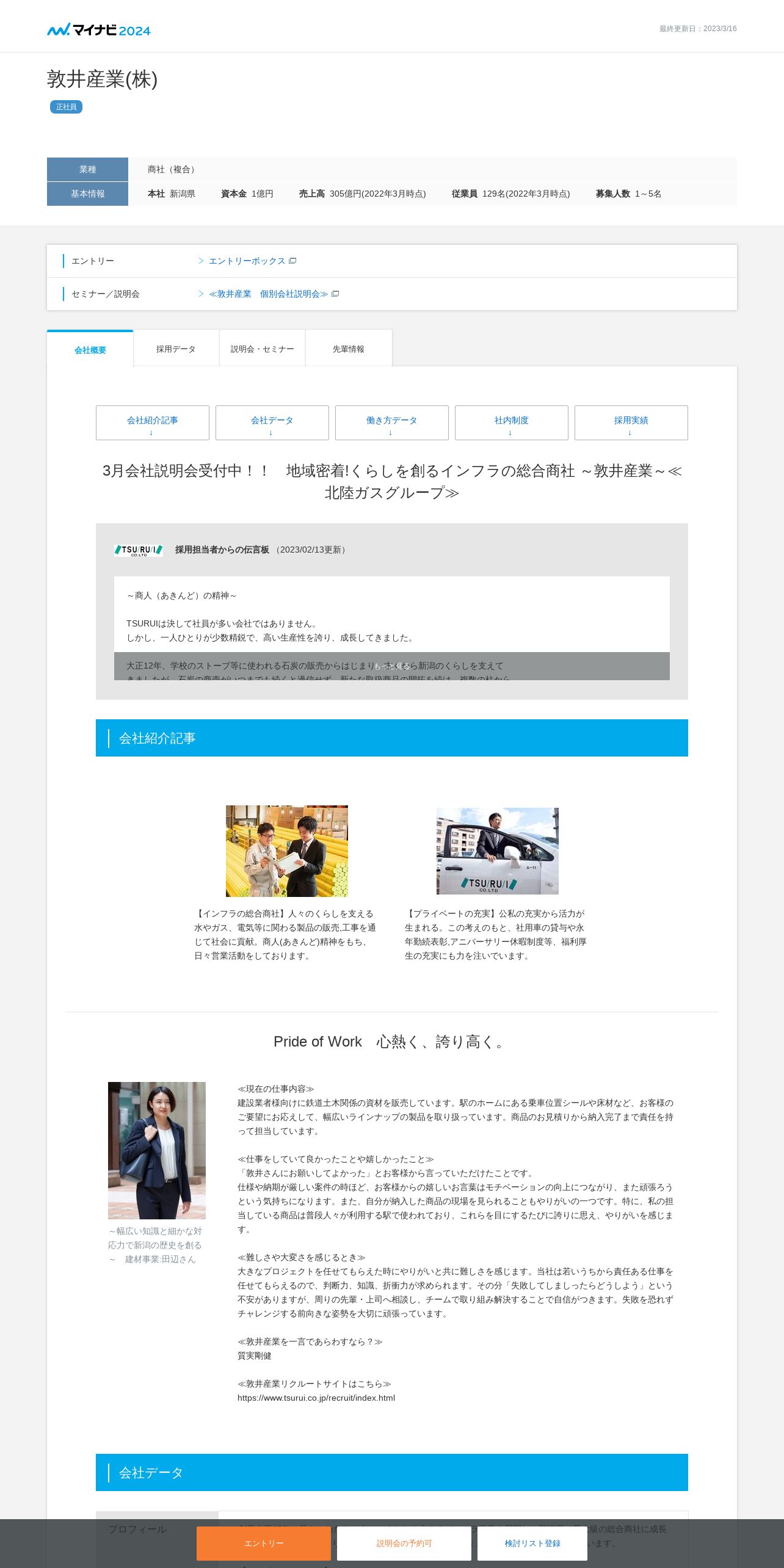Expand the message with もっと見る
Viewport: 784px width, 1568px height.
[x=392, y=666]
